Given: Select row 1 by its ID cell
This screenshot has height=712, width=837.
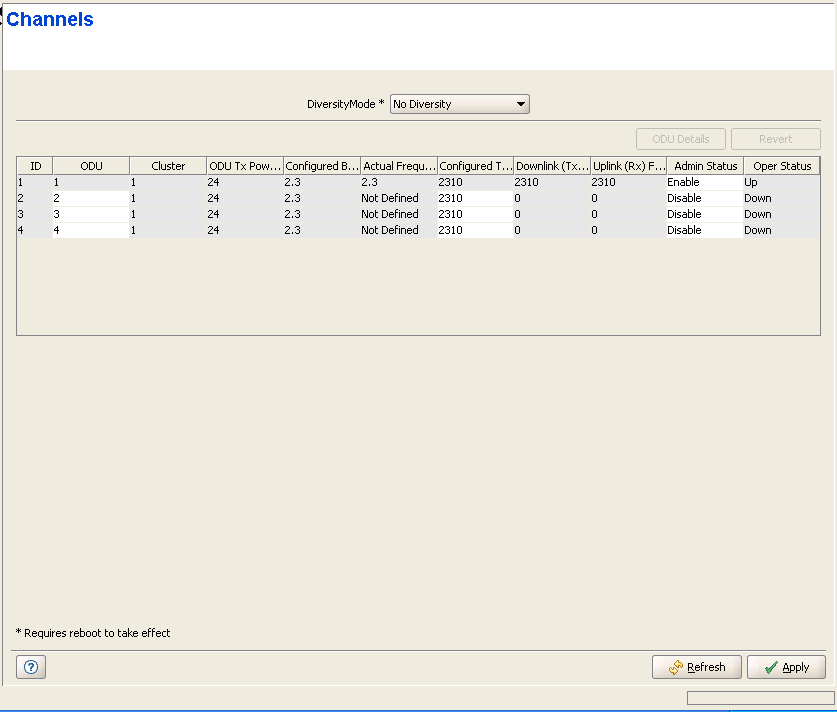Looking at the screenshot, I should click(x=34, y=183).
